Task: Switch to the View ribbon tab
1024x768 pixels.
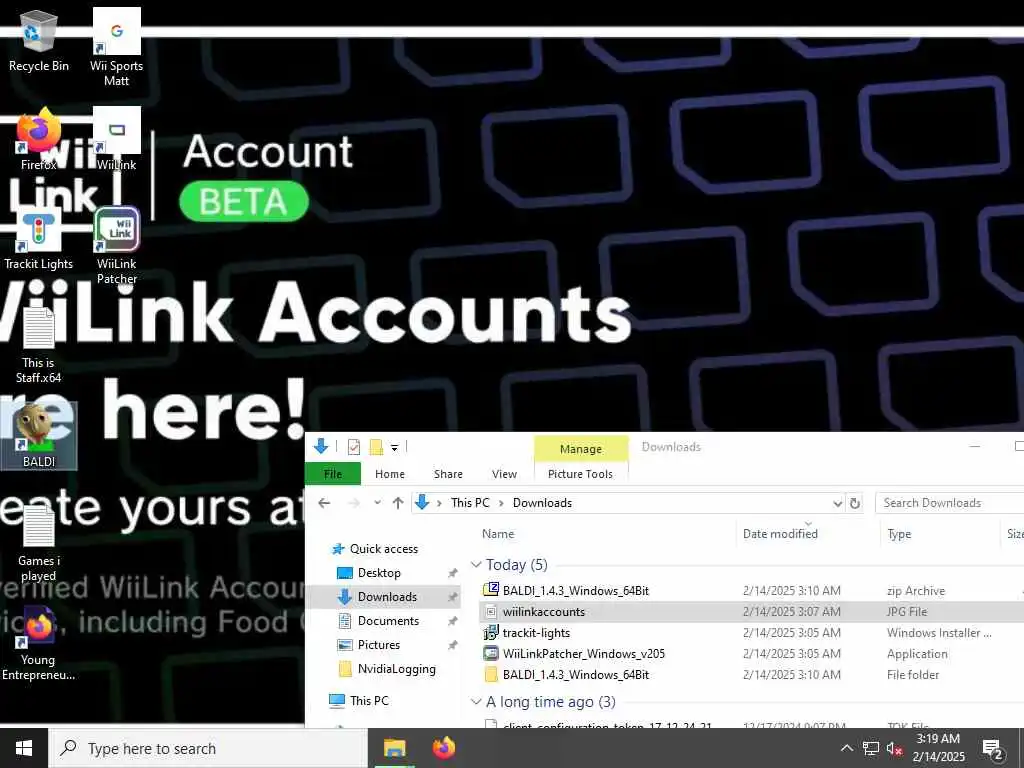Action: [x=504, y=474]
